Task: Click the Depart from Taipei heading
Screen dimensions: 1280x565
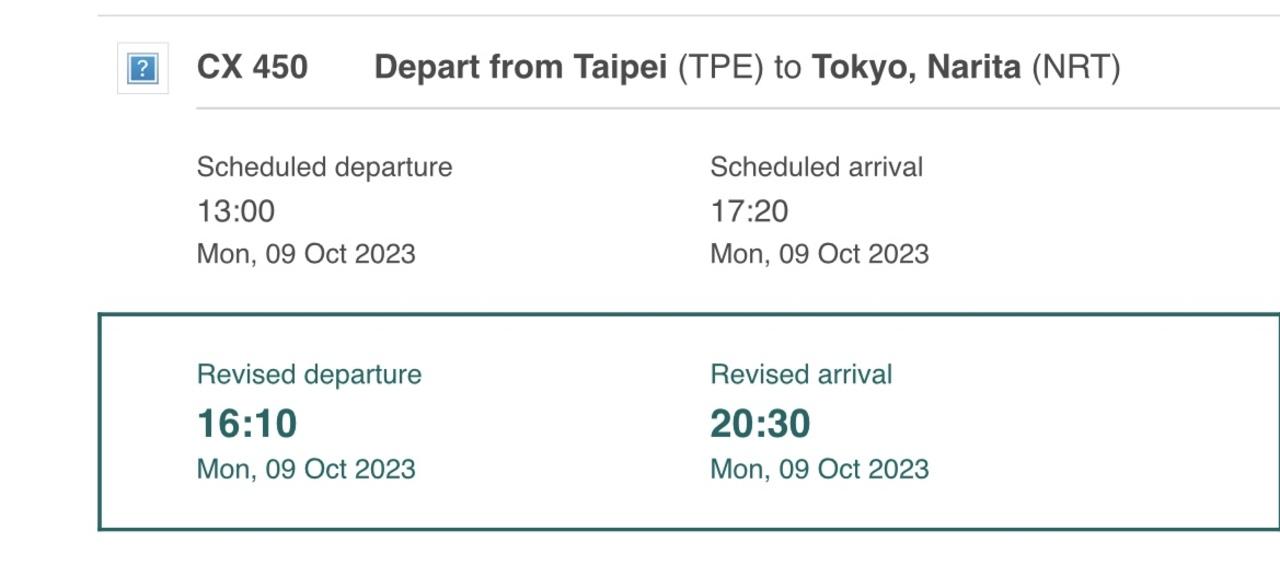Action: click(x=520, y=68)
